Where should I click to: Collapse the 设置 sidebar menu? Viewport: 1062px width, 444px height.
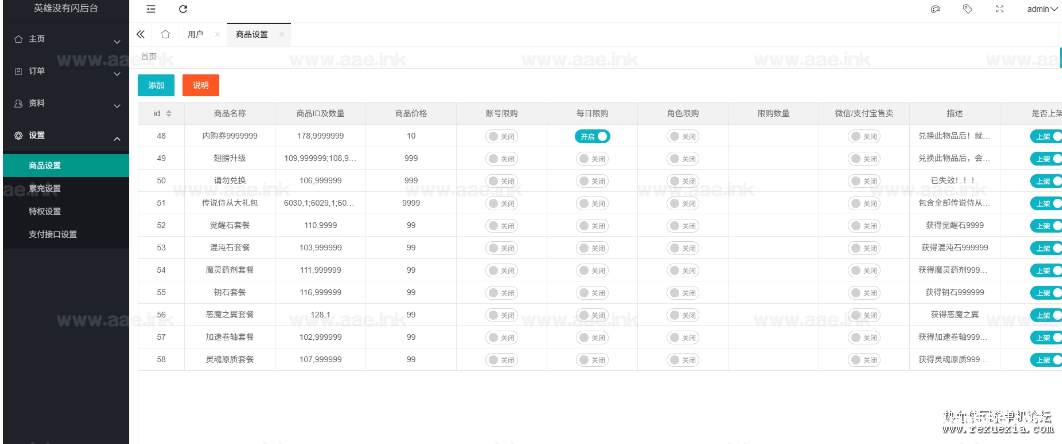64,135
